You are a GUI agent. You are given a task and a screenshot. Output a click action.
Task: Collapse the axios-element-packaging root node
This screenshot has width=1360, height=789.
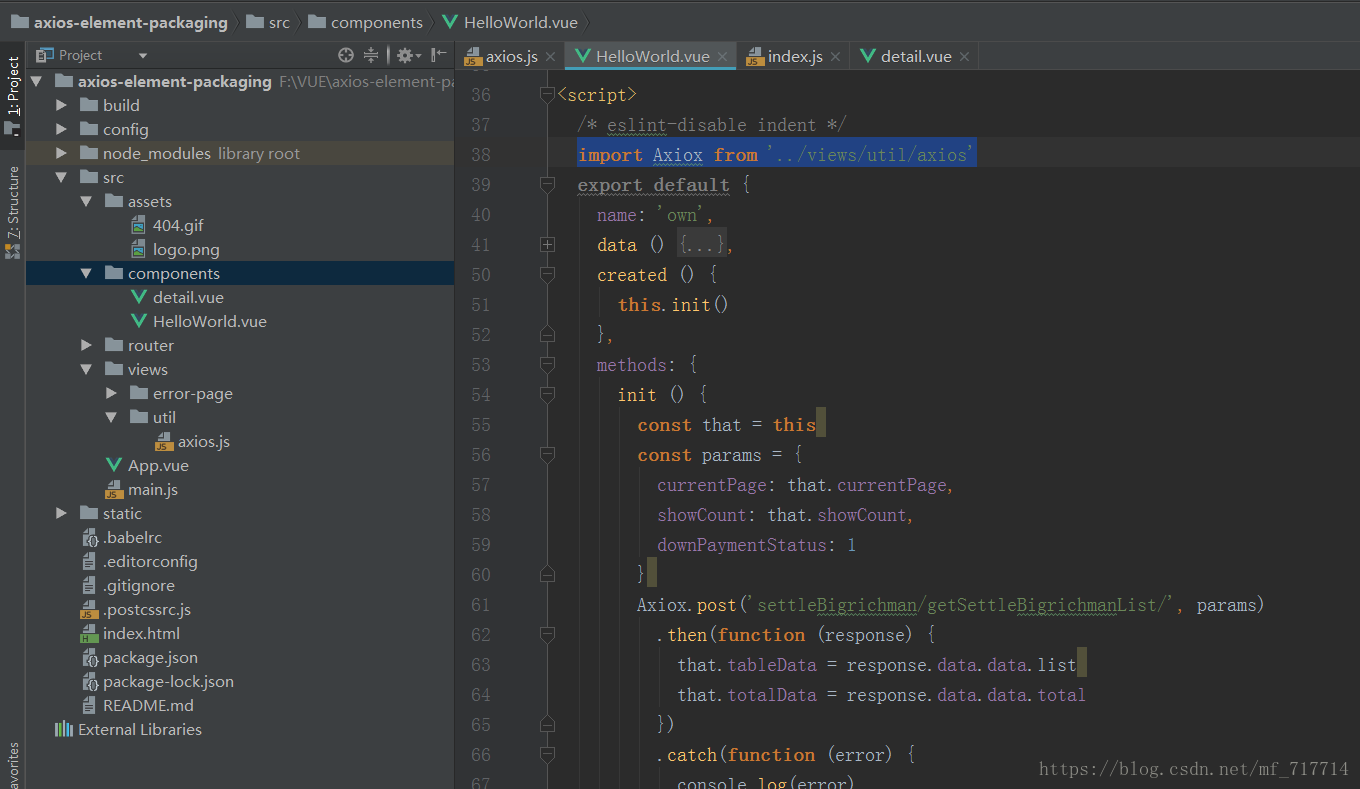(36, 81)
